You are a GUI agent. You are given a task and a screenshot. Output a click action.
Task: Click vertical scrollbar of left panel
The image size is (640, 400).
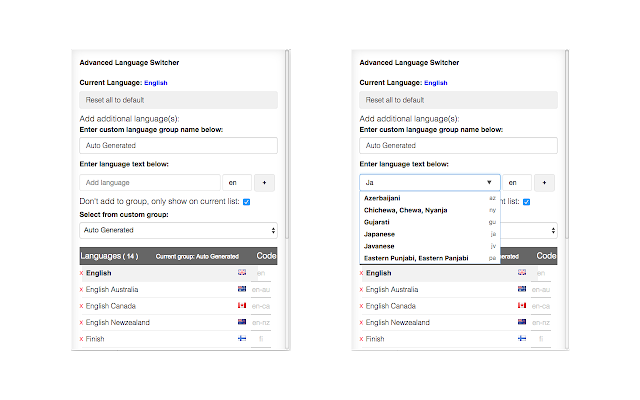click(x=287, y=144)
